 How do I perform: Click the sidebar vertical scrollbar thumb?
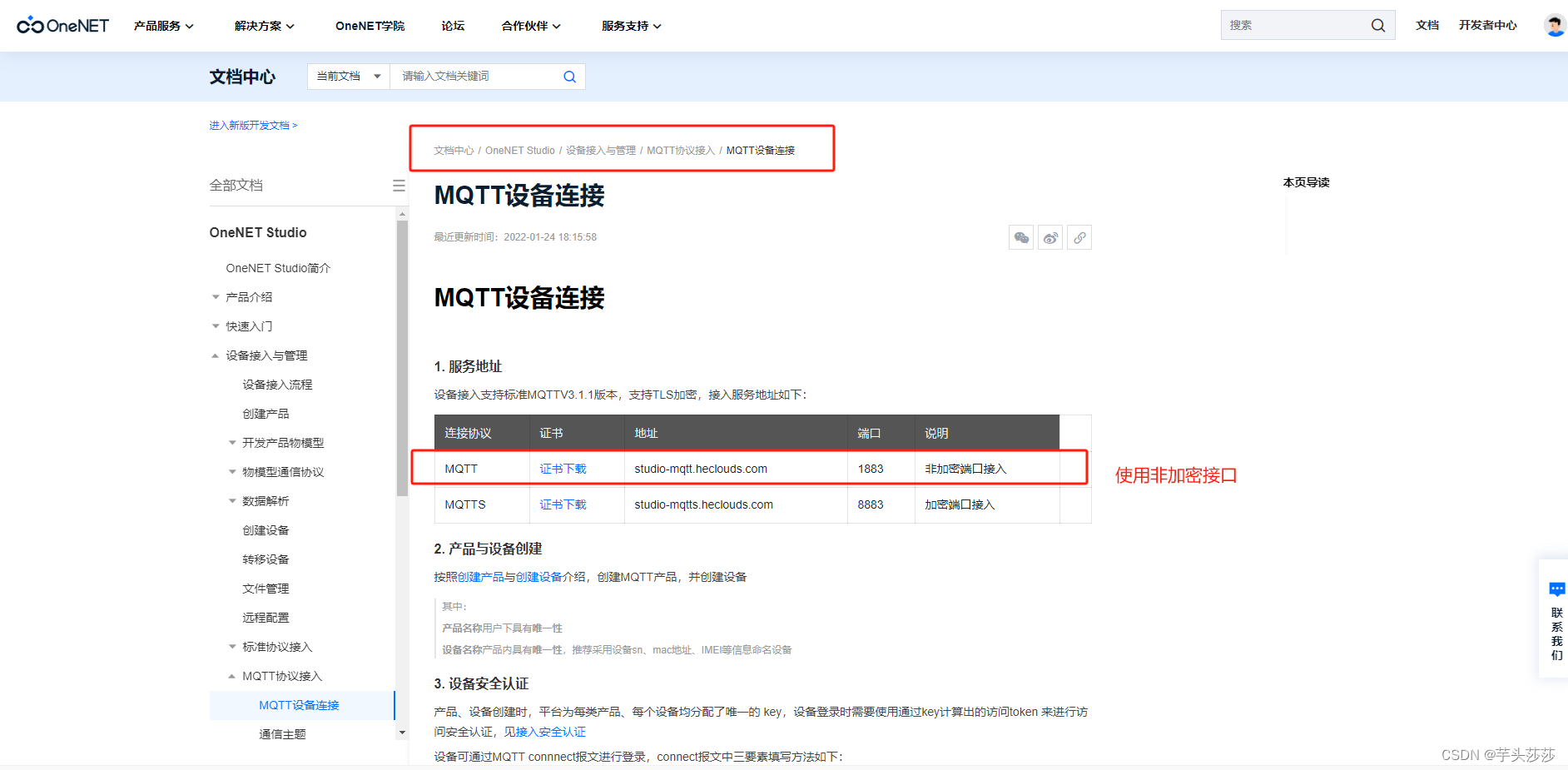tap(403, 358)
